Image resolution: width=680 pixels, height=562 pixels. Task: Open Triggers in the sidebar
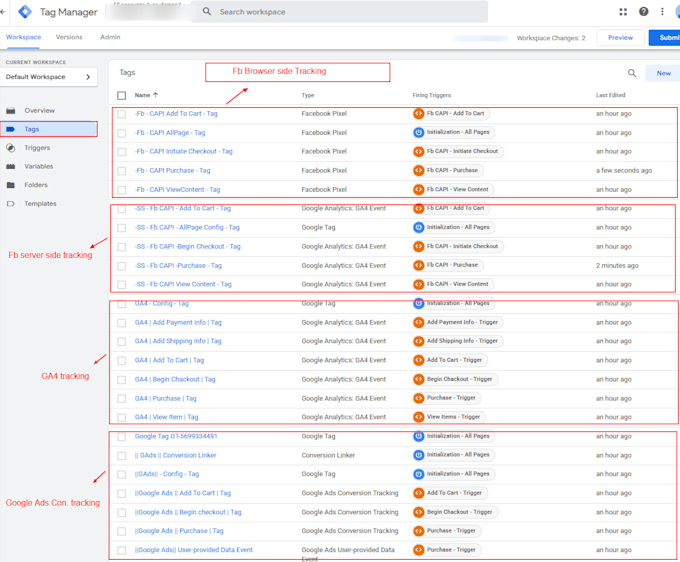(37, 148)
